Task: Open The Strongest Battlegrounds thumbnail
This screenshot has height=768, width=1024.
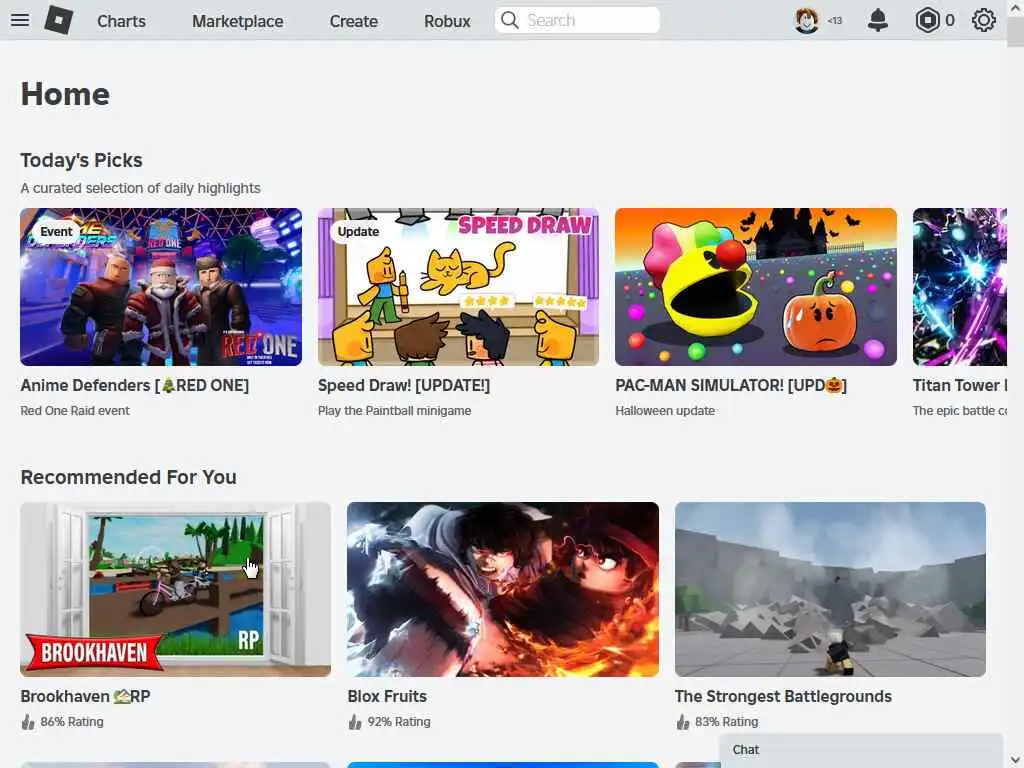Action: coord(830,589)
